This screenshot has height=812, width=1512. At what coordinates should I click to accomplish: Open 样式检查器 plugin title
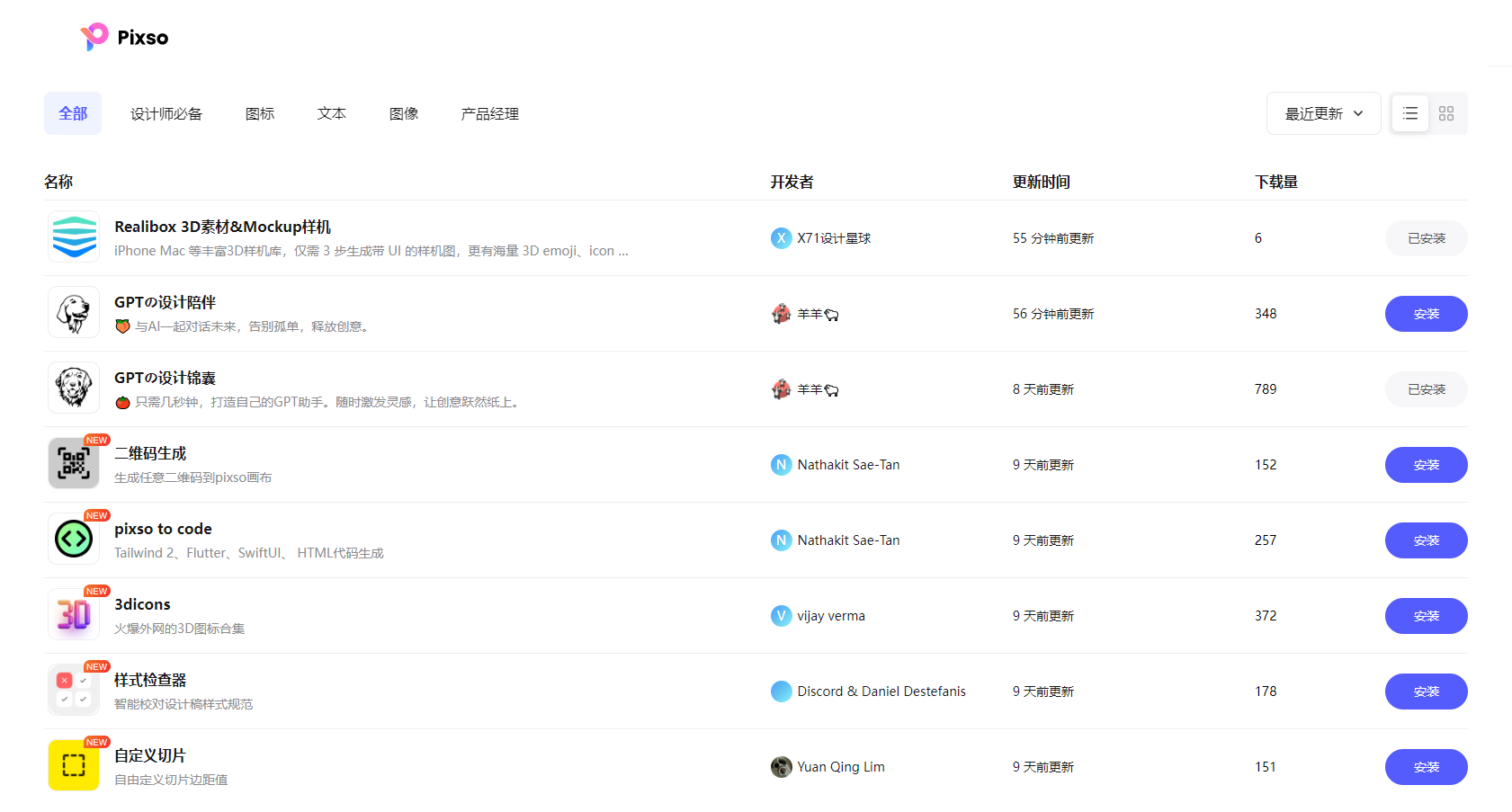tap(150, 680)
